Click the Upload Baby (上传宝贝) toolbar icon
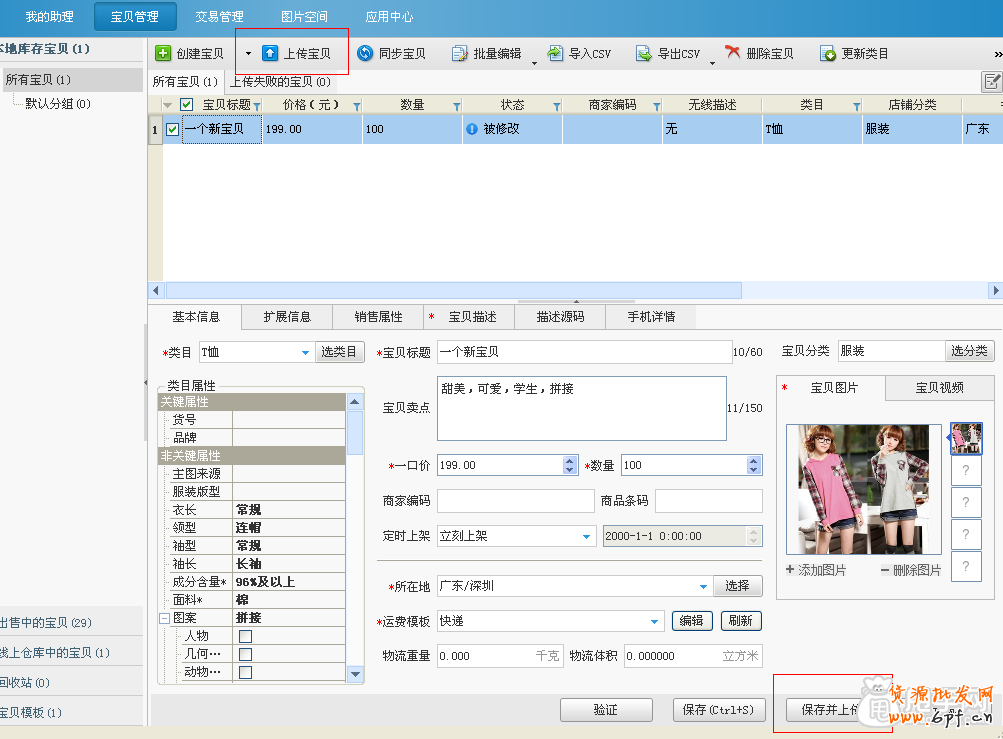Viewport: 1003px width, 739px height. 270,53
